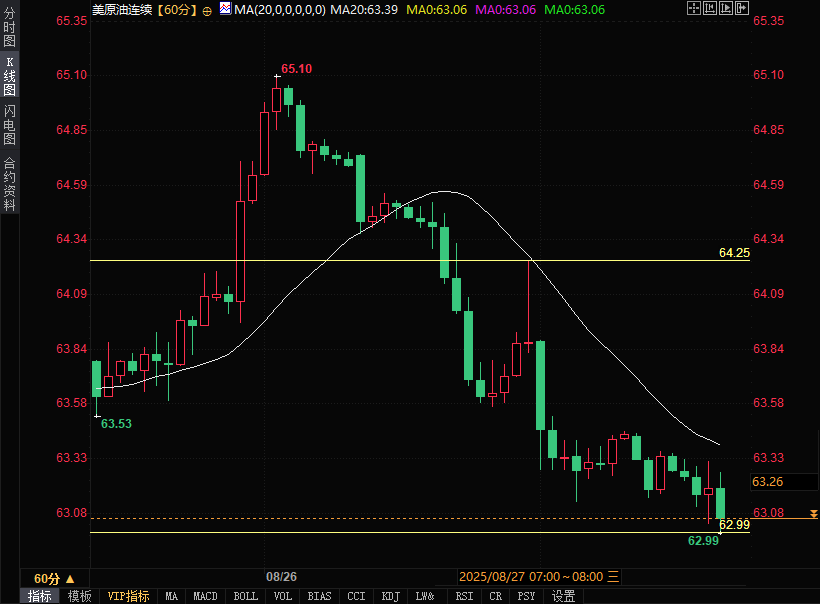The image size is (820, 604).
Task: Click the 三 menu icon beside the date range
Action: [613, 577]
